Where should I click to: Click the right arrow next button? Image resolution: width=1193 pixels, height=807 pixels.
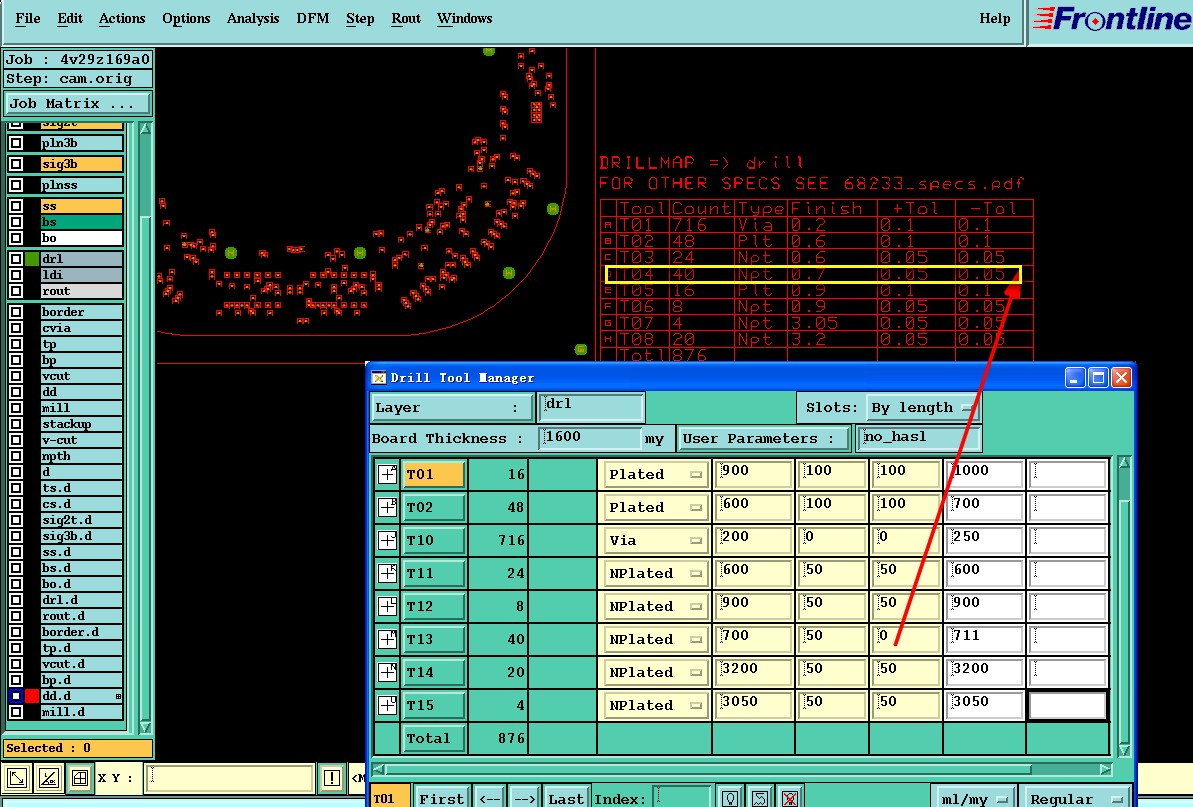point(524,799)
